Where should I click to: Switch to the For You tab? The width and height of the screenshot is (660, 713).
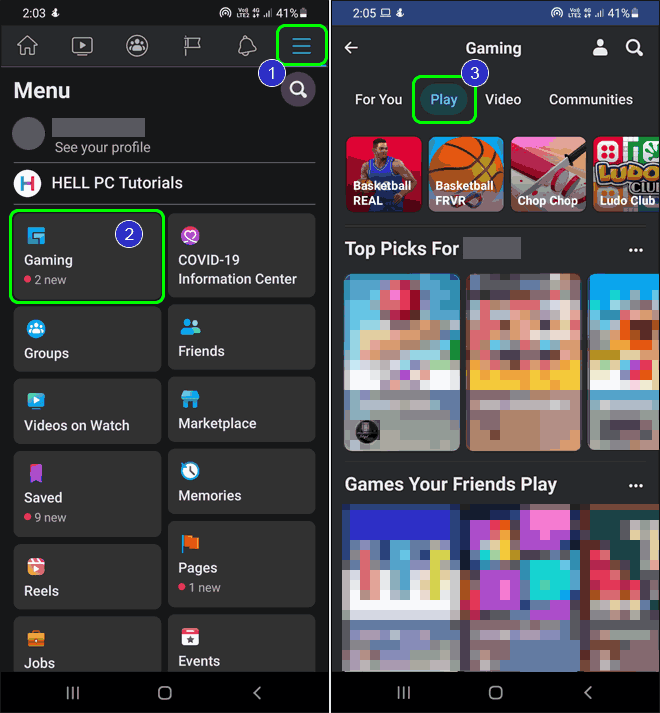click(x=378, y=100)
